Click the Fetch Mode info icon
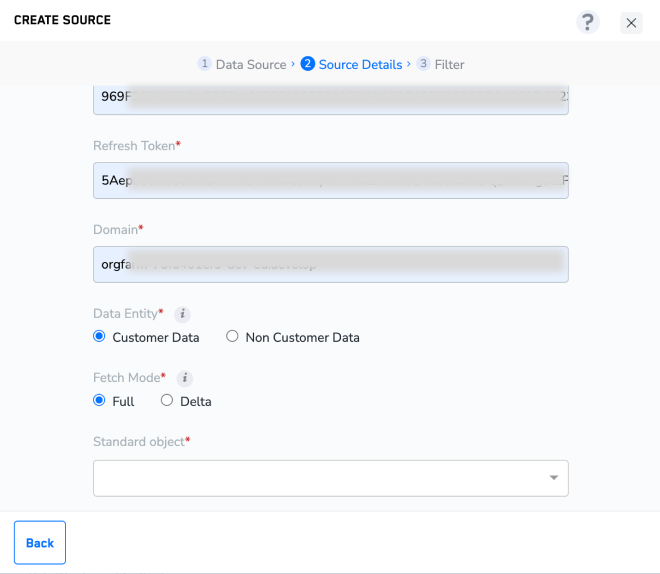This screenshot has height=574, width=660. click(x=185, y=378)
